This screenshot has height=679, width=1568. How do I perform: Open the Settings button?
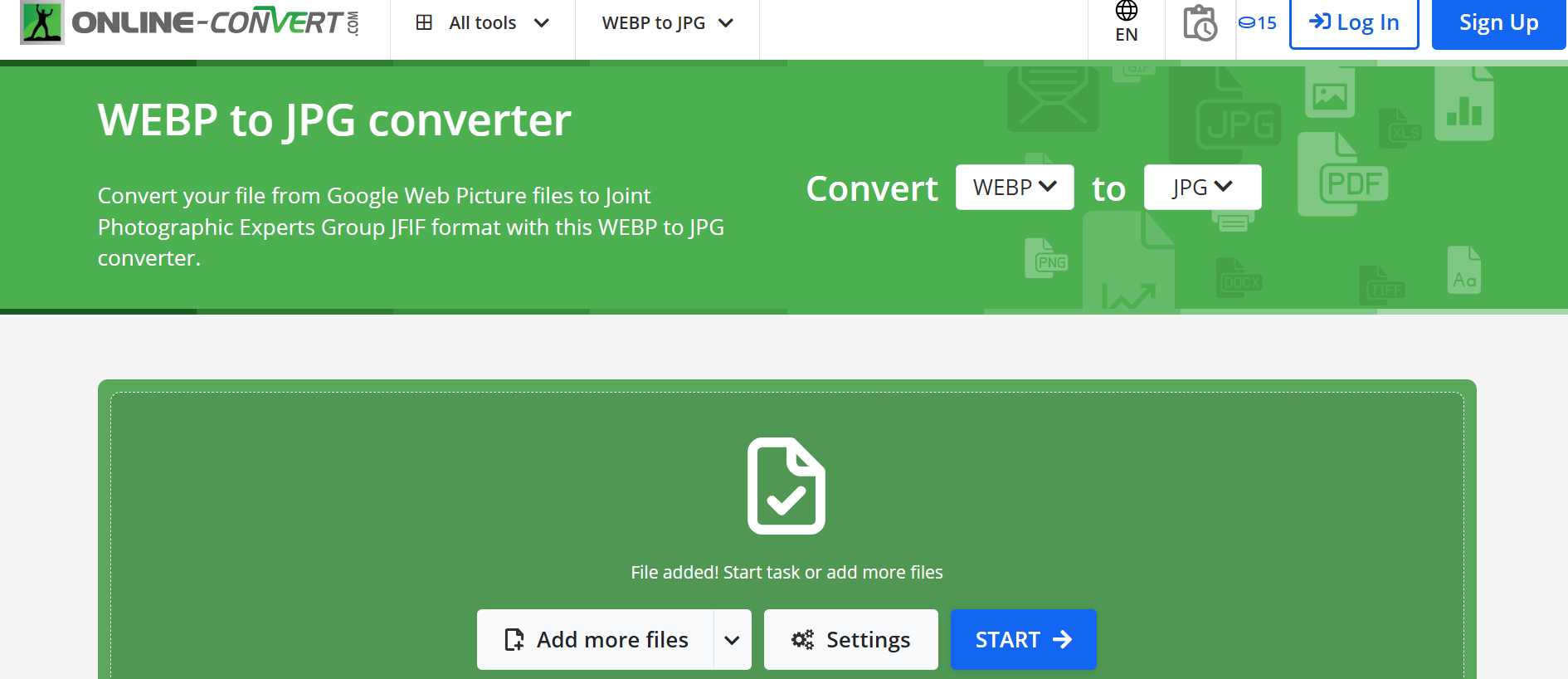(x=850, y=640)
